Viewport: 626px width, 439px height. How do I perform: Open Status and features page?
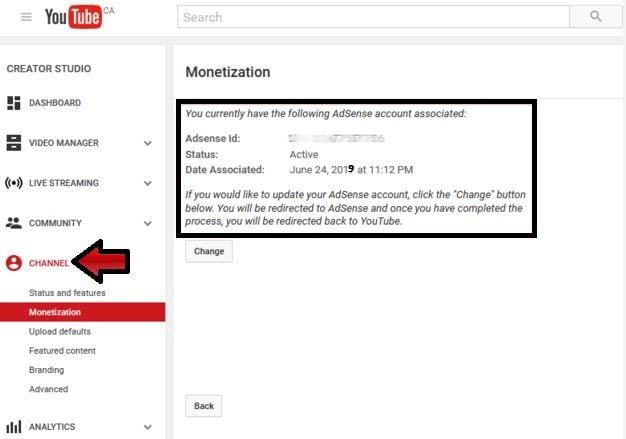(67, 293)
